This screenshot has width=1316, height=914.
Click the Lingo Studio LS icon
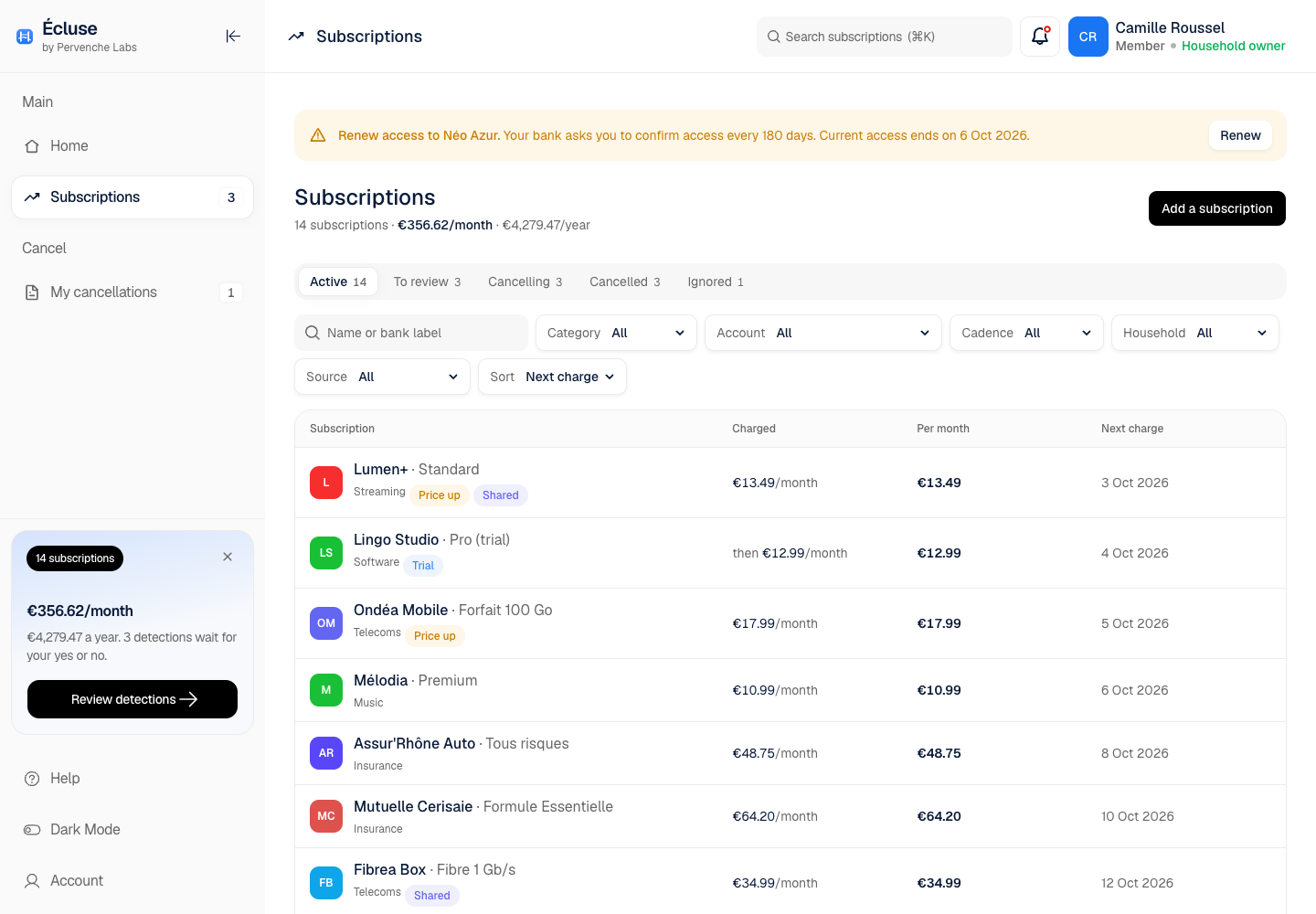point(326,553)
